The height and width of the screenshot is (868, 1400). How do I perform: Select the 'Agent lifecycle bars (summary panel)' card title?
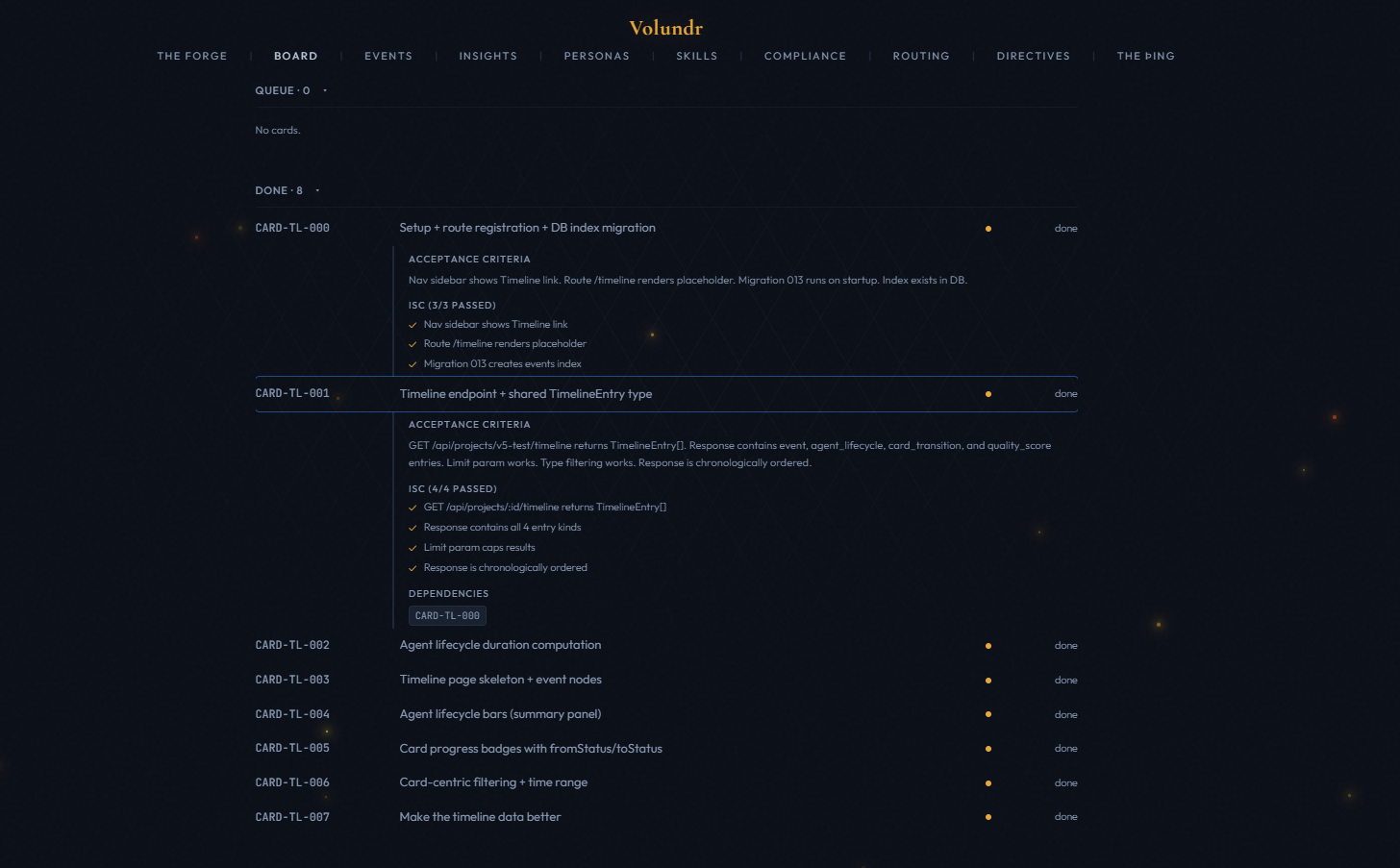point(501,714)
